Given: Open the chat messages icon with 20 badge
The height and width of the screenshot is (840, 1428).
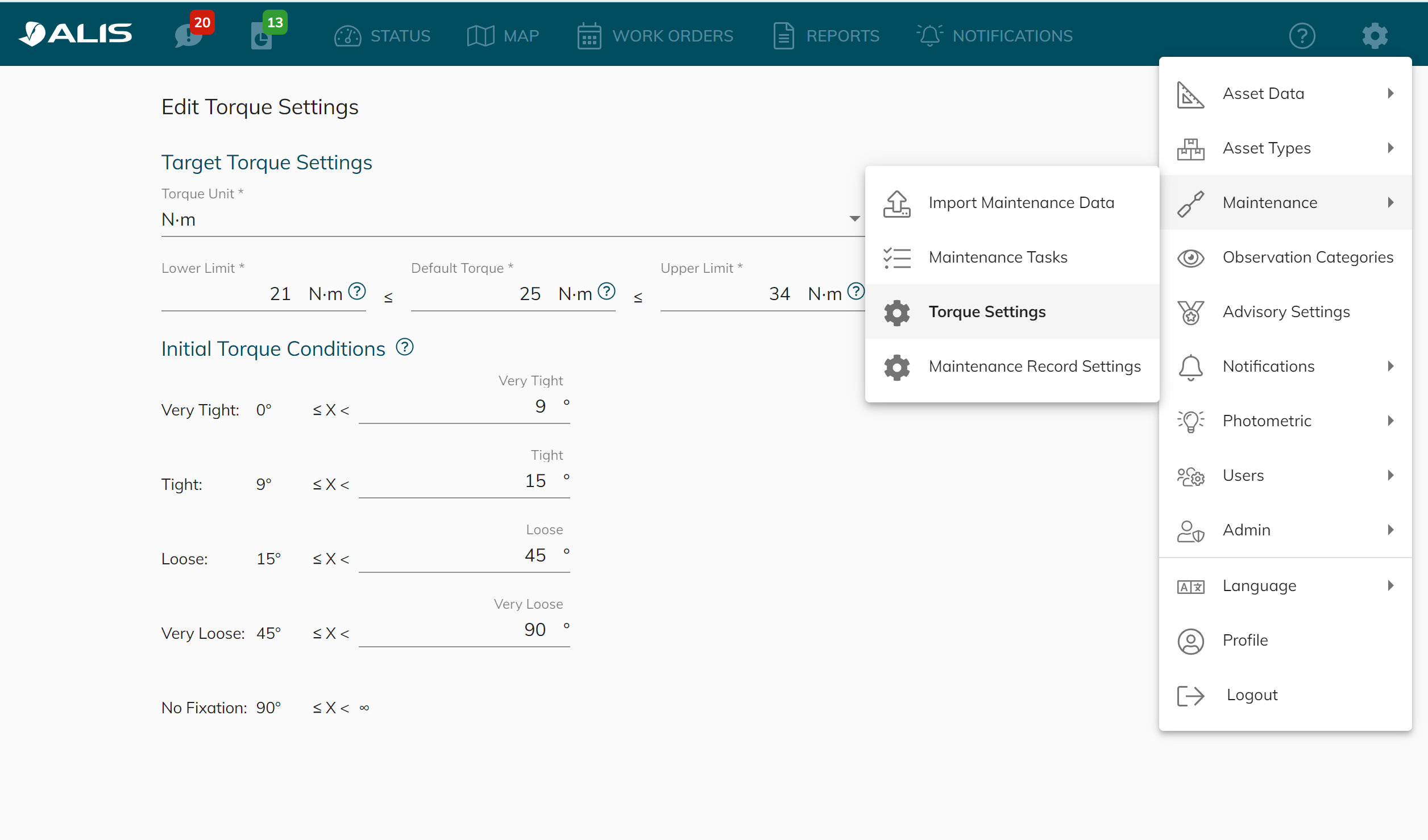Looking at the screenshot, I should [x=189, y=35].
